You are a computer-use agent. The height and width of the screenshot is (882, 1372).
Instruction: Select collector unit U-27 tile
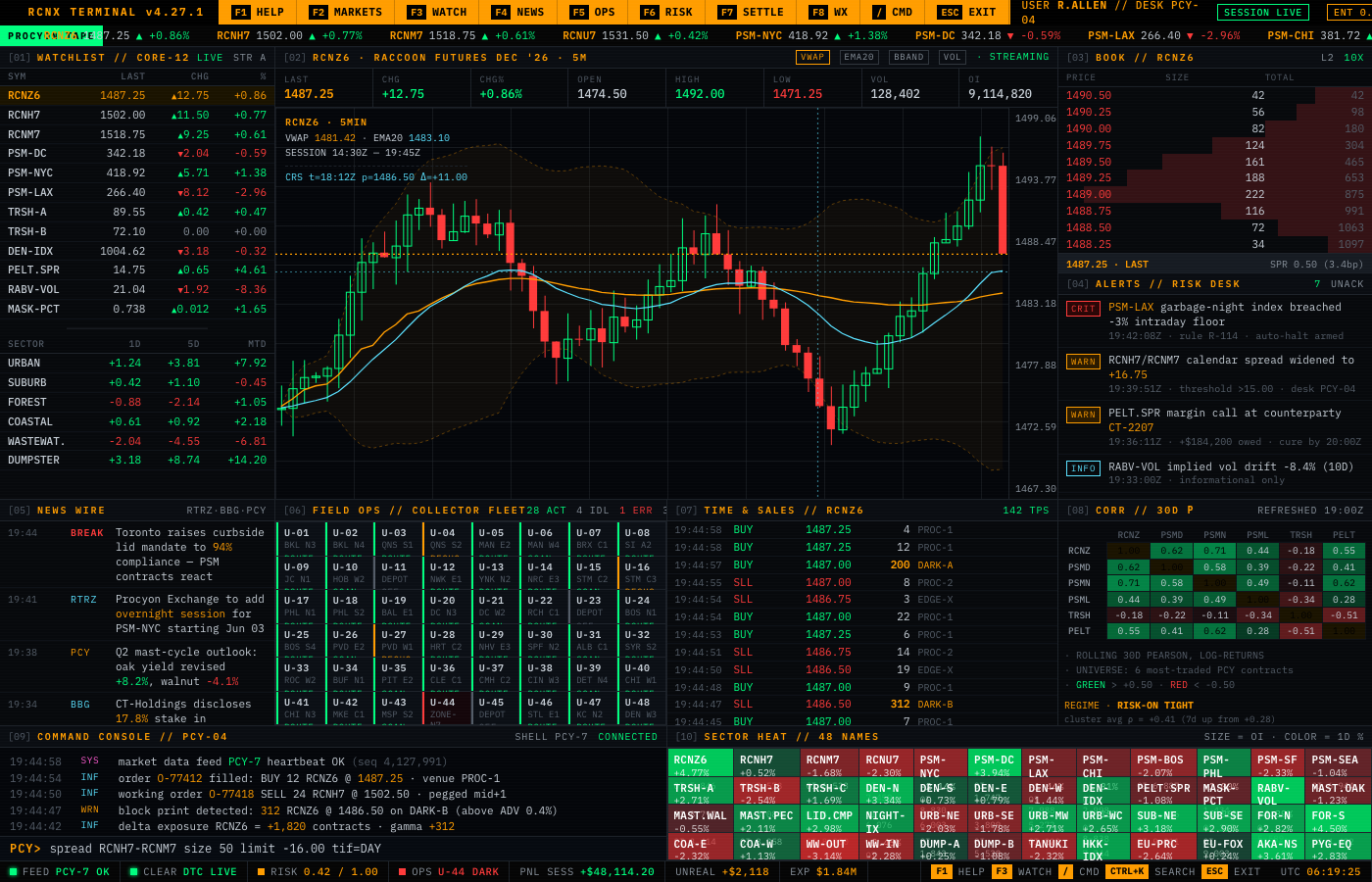point(398,641)
